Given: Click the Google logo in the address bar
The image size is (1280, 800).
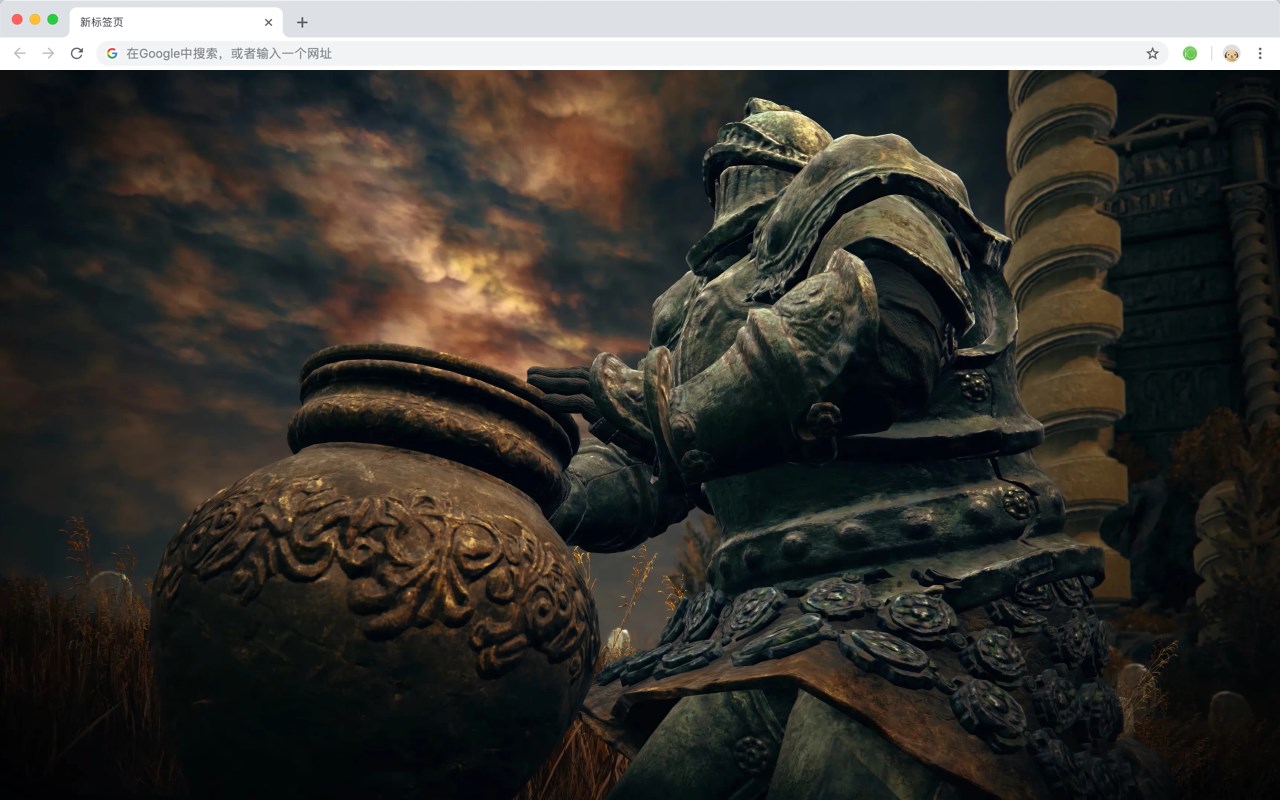Looking at the screenshot, I should click(x=111, y=53).
